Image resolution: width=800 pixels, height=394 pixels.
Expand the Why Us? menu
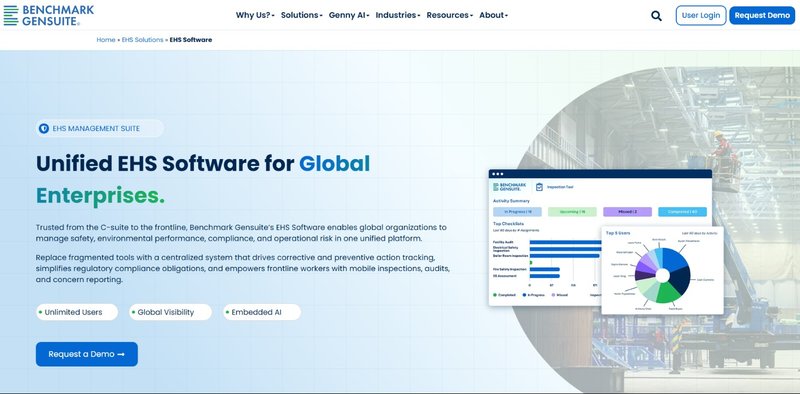tap(255, 15)
